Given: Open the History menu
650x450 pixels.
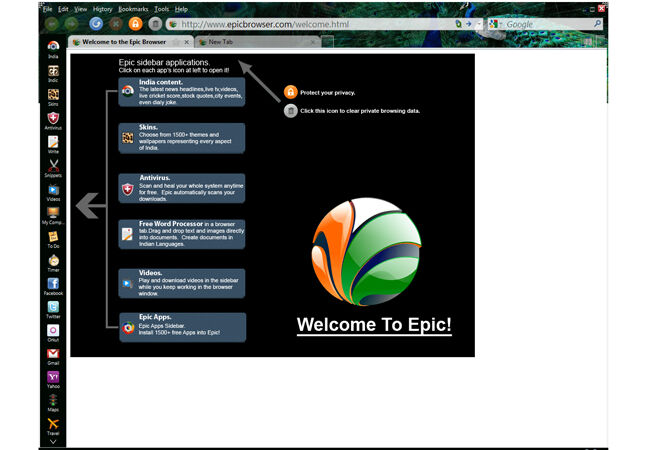Looking at the screenshot, I should point(102,9).
